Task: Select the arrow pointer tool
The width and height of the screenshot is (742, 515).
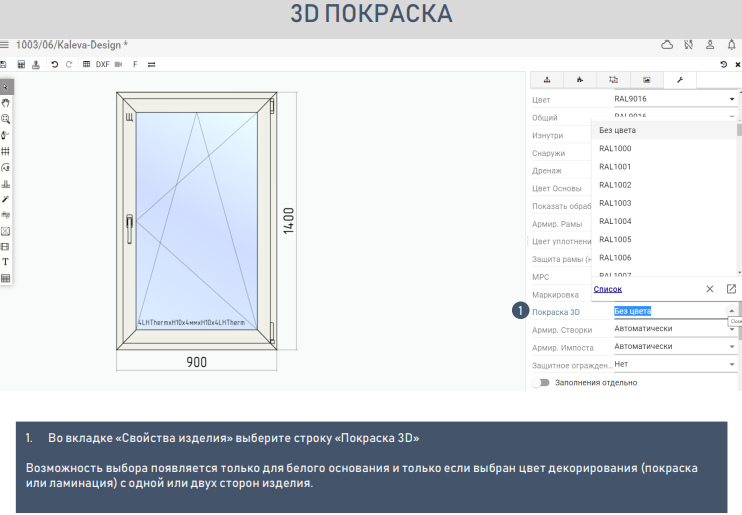Action: click(x=6, y=87)
